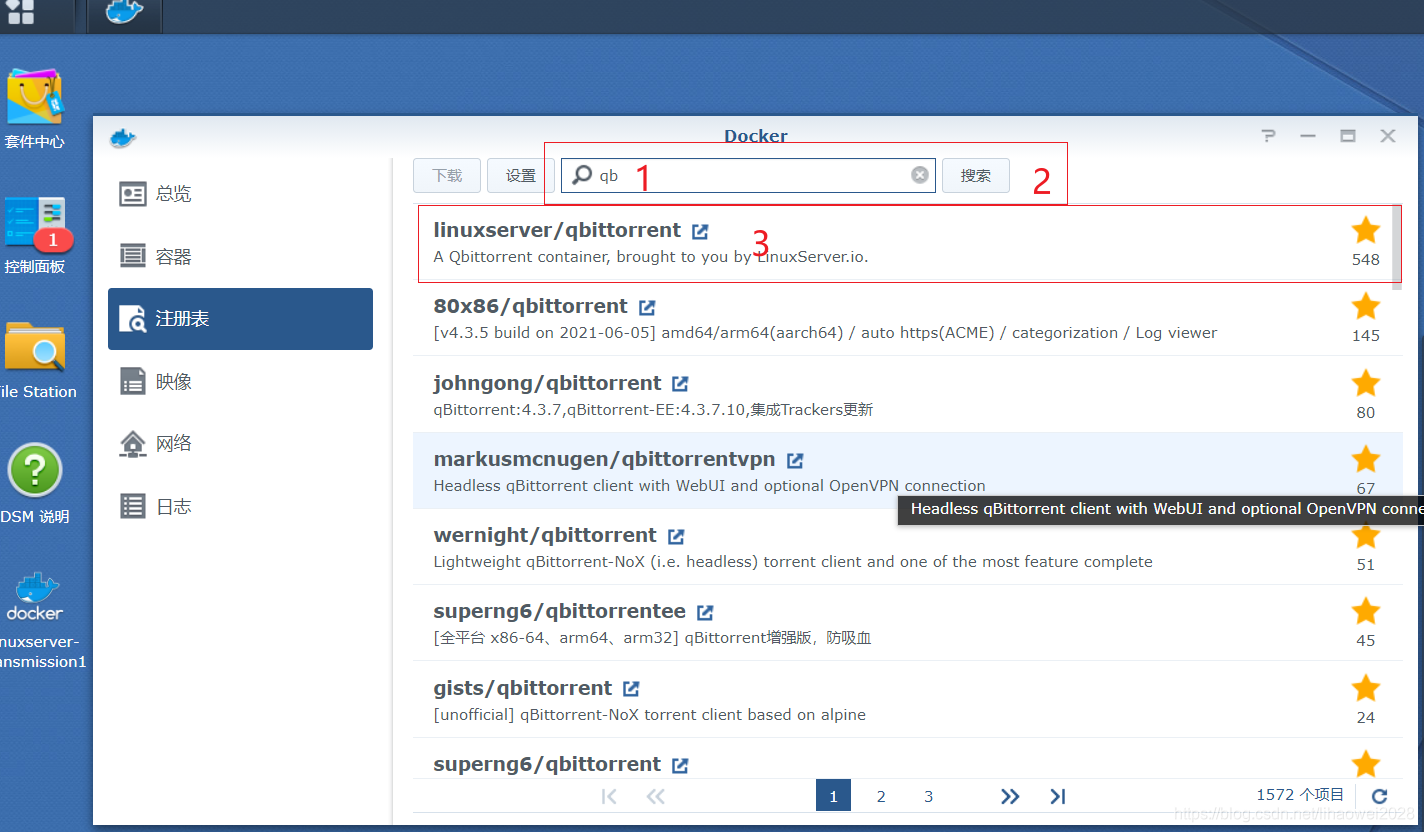Image resolution: width=1424 pixels, height=832 pixels.
Task: Open linuxserver/qbittorrent external link icon
Action: [700, 231]
